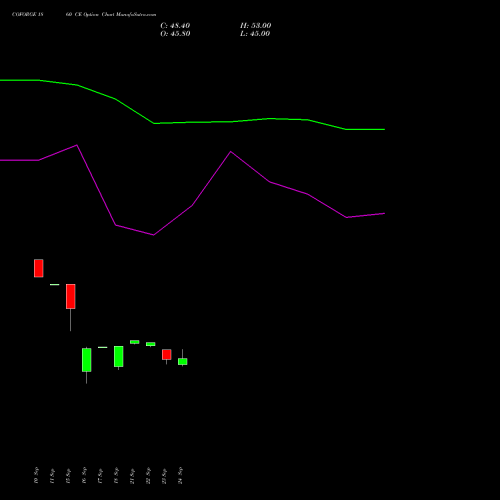500x500 pixels.
Task: Click the chart title text at top left
Action: [84, 15]
